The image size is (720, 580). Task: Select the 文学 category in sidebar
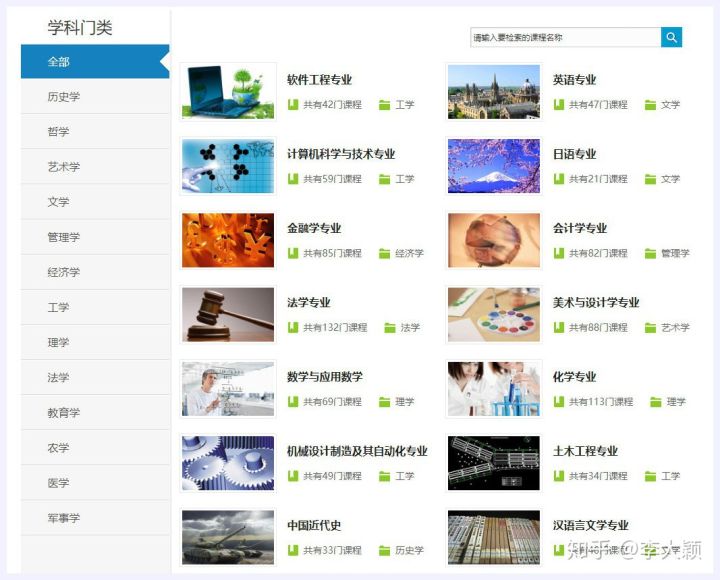(95, 202)
